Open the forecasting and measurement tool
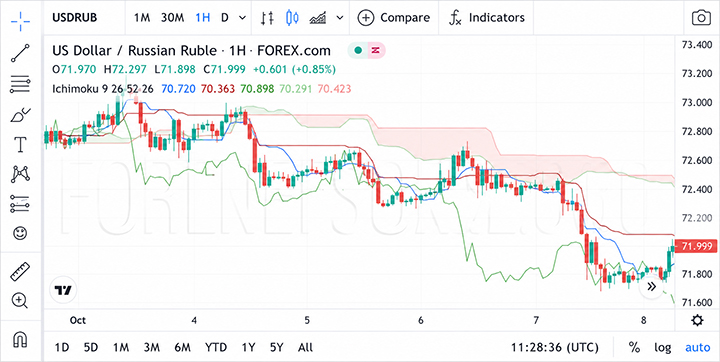This screenshot has height=362, width=720. [20, 204]
